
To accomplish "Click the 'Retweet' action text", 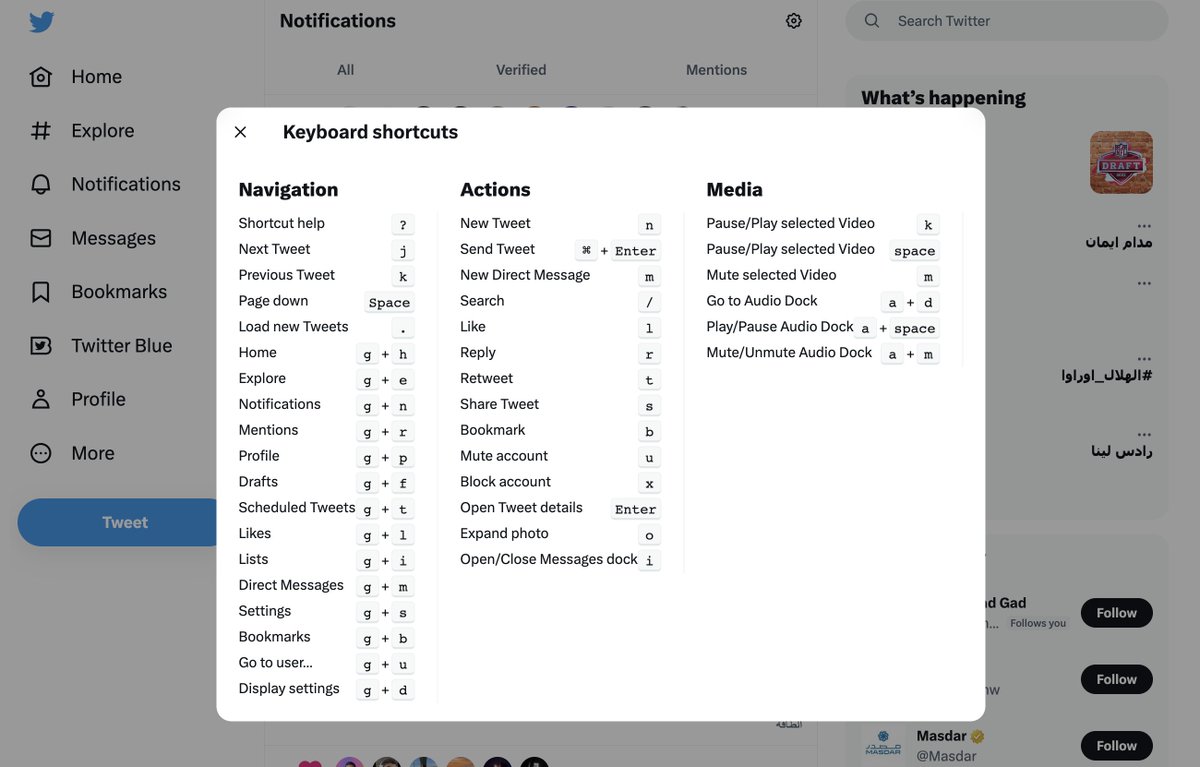I will [x=486, y=379].
